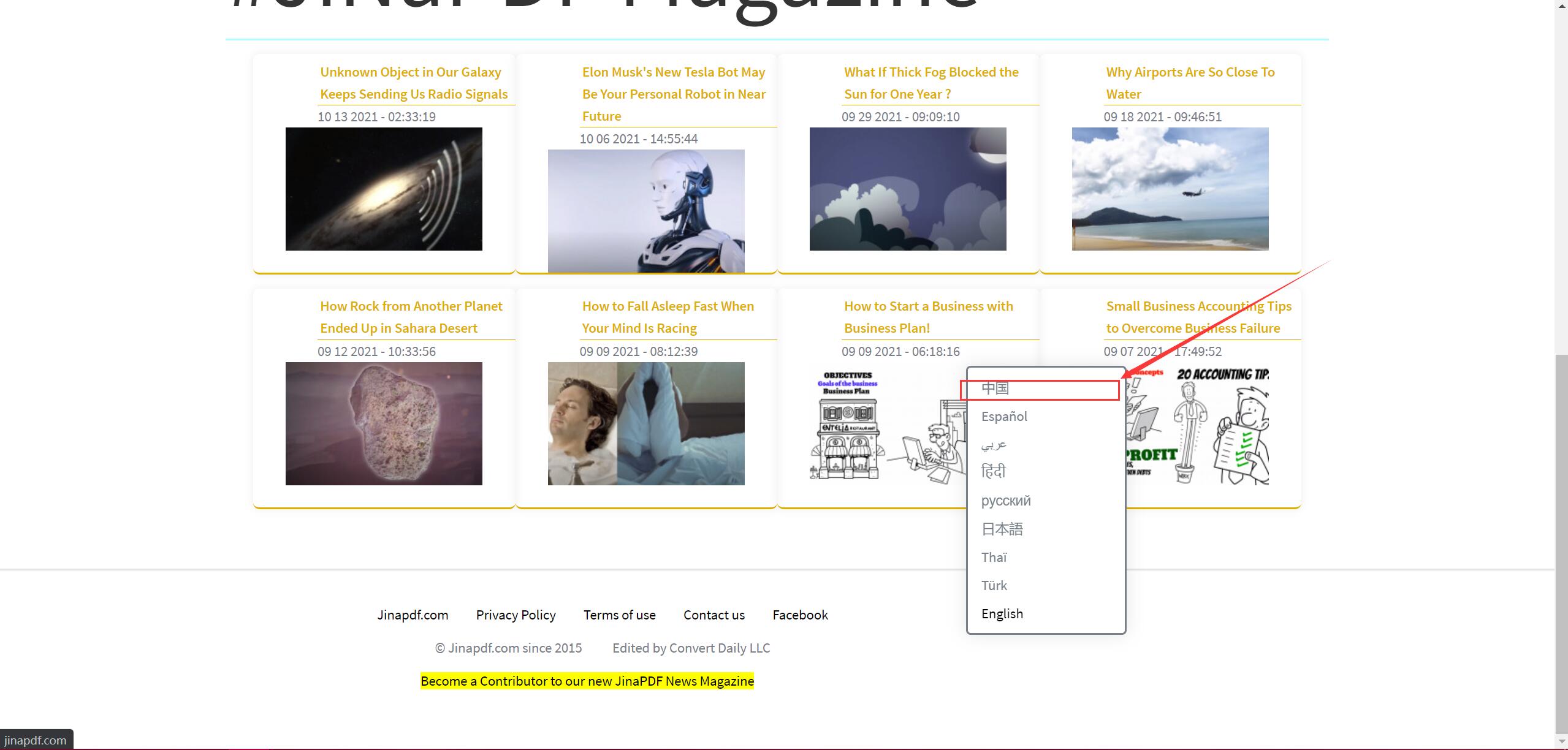Pick Türk from the language dropdown
This screenshot has height=750, width=1568.
point(994,585)
